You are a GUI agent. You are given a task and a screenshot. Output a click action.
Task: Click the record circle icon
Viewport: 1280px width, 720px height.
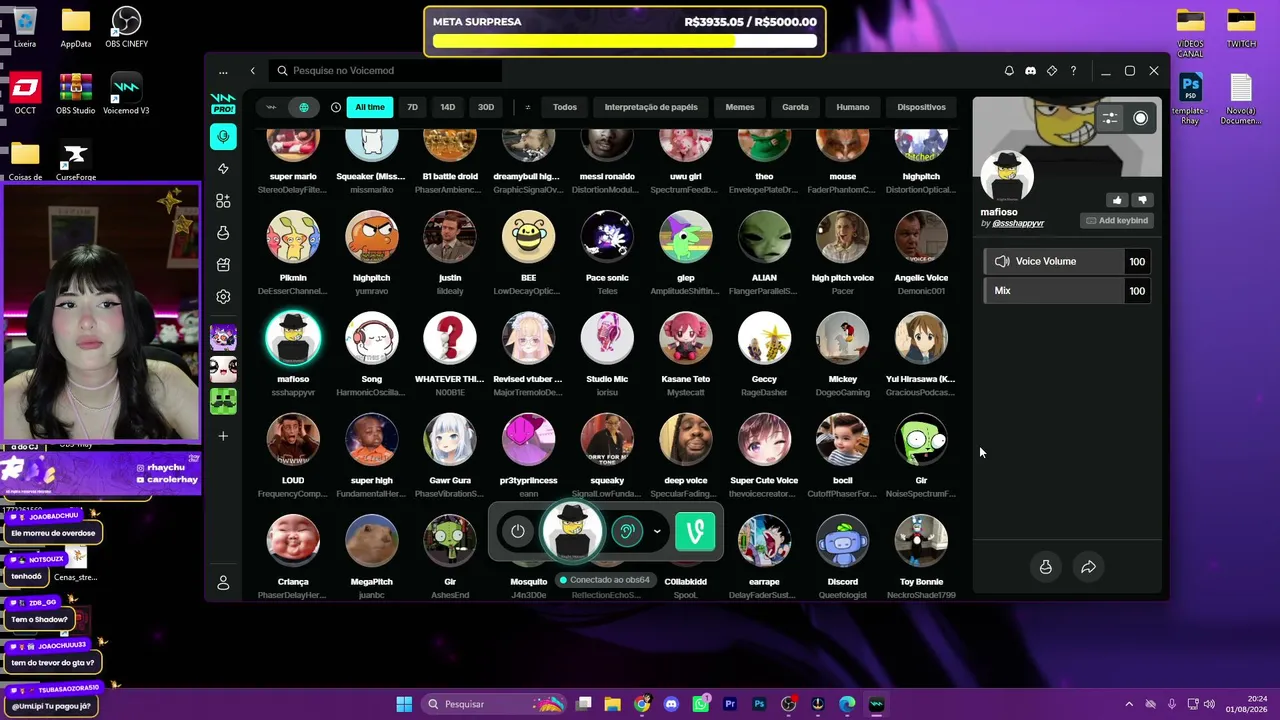tap(1140, 118)
